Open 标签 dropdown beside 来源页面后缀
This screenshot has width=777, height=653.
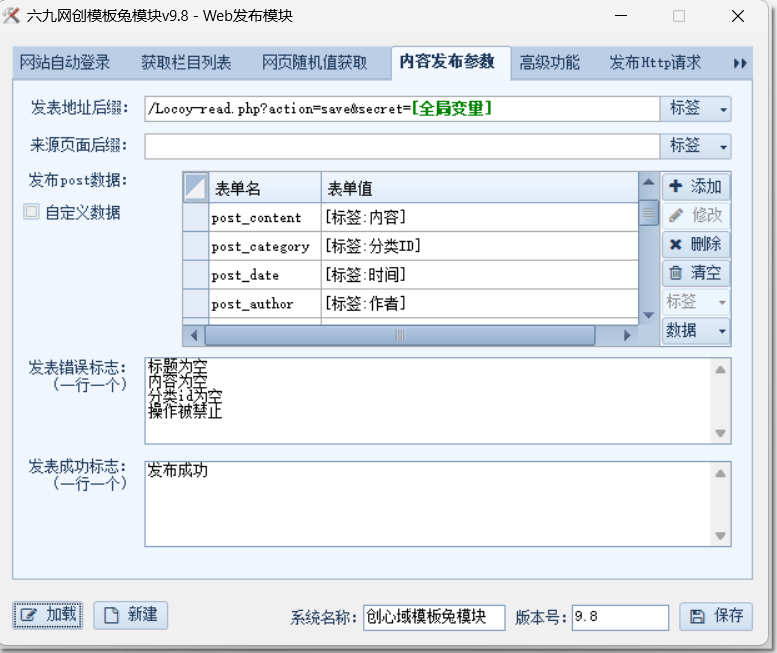coord(695,146)
